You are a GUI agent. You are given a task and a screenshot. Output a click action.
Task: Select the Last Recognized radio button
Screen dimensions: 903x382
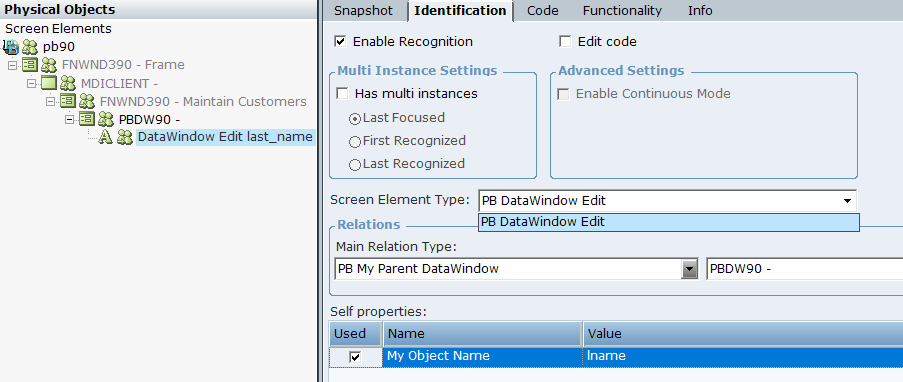355,165
